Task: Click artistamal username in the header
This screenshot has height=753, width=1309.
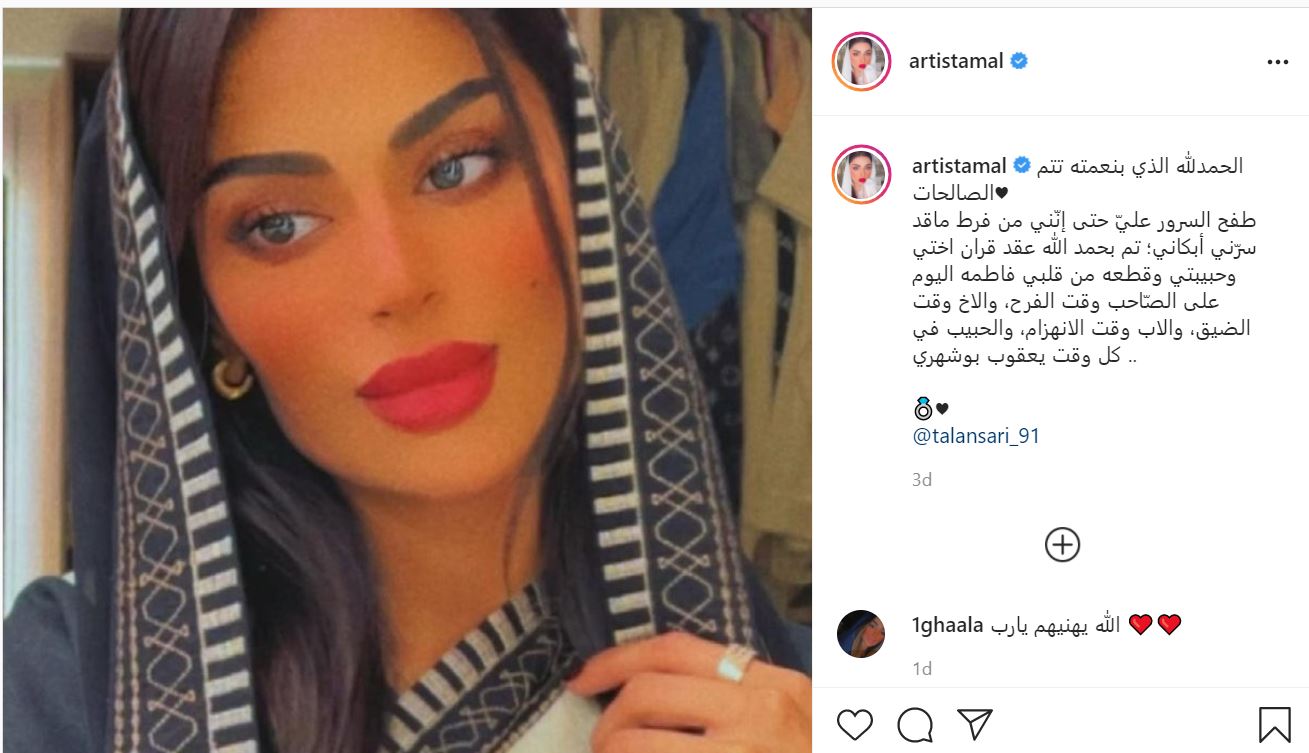Action: (x=956, y=62)
